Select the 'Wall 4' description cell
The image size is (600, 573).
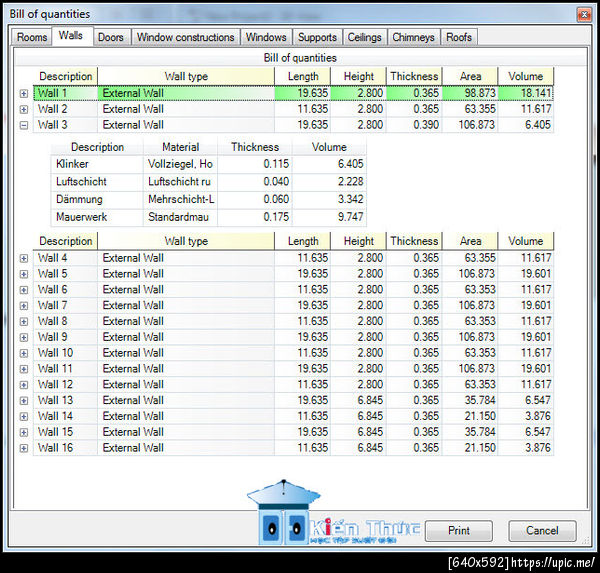point(65,258)
